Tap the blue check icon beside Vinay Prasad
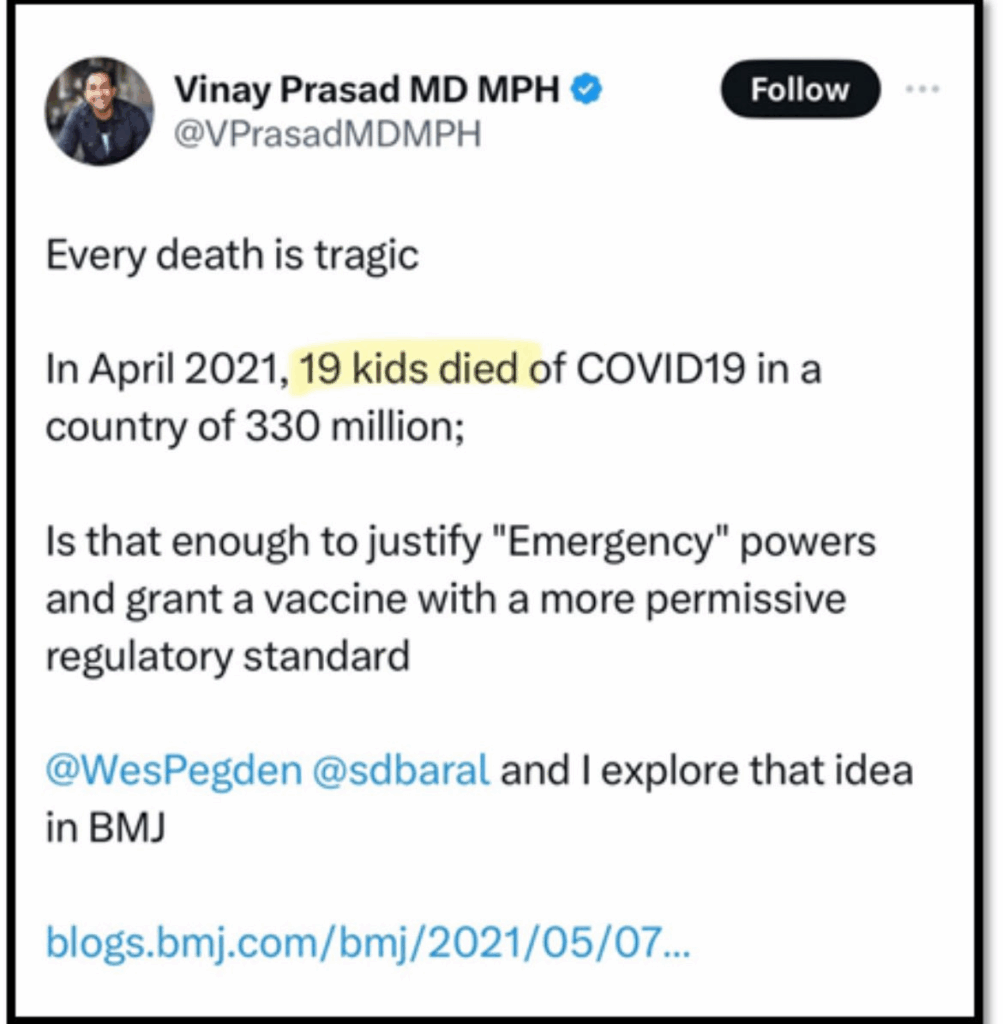This screenshot has height=1024, width=1003. [586, 89]
